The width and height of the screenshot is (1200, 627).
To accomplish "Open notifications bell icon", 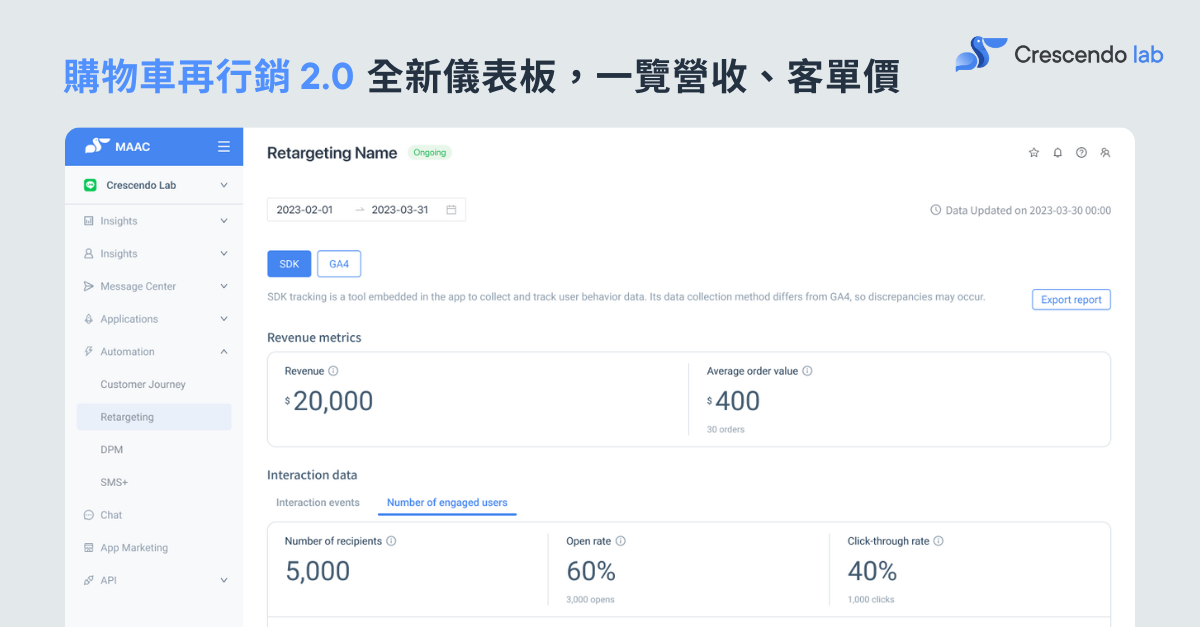I will click(1058, 153).
